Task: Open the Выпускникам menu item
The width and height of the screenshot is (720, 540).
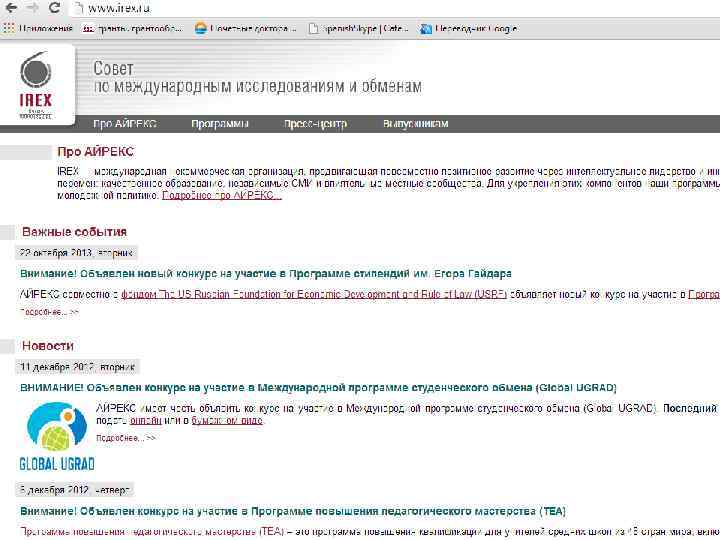Action: 415,124
